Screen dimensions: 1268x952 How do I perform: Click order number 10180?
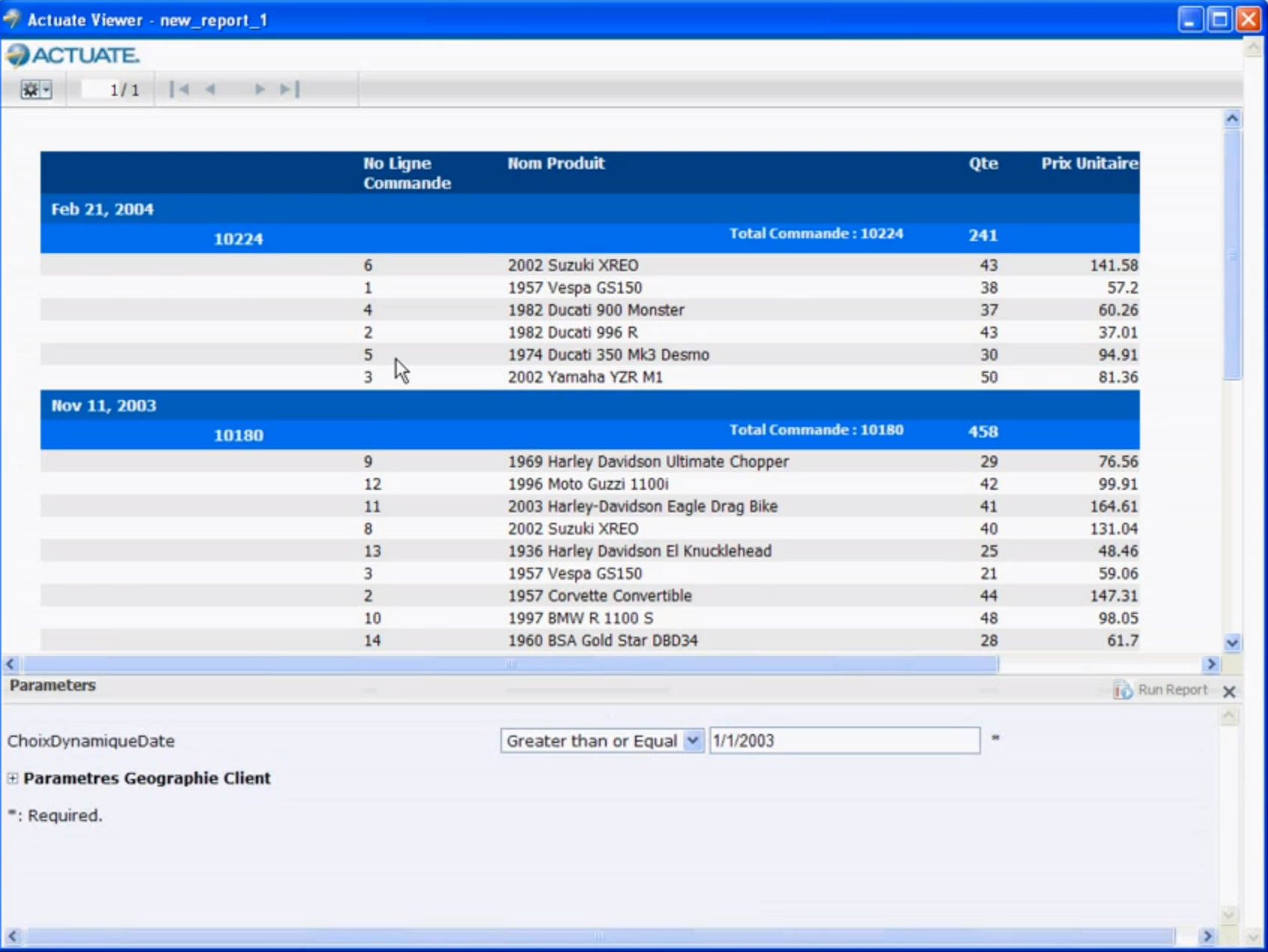(x=238, y=435)
